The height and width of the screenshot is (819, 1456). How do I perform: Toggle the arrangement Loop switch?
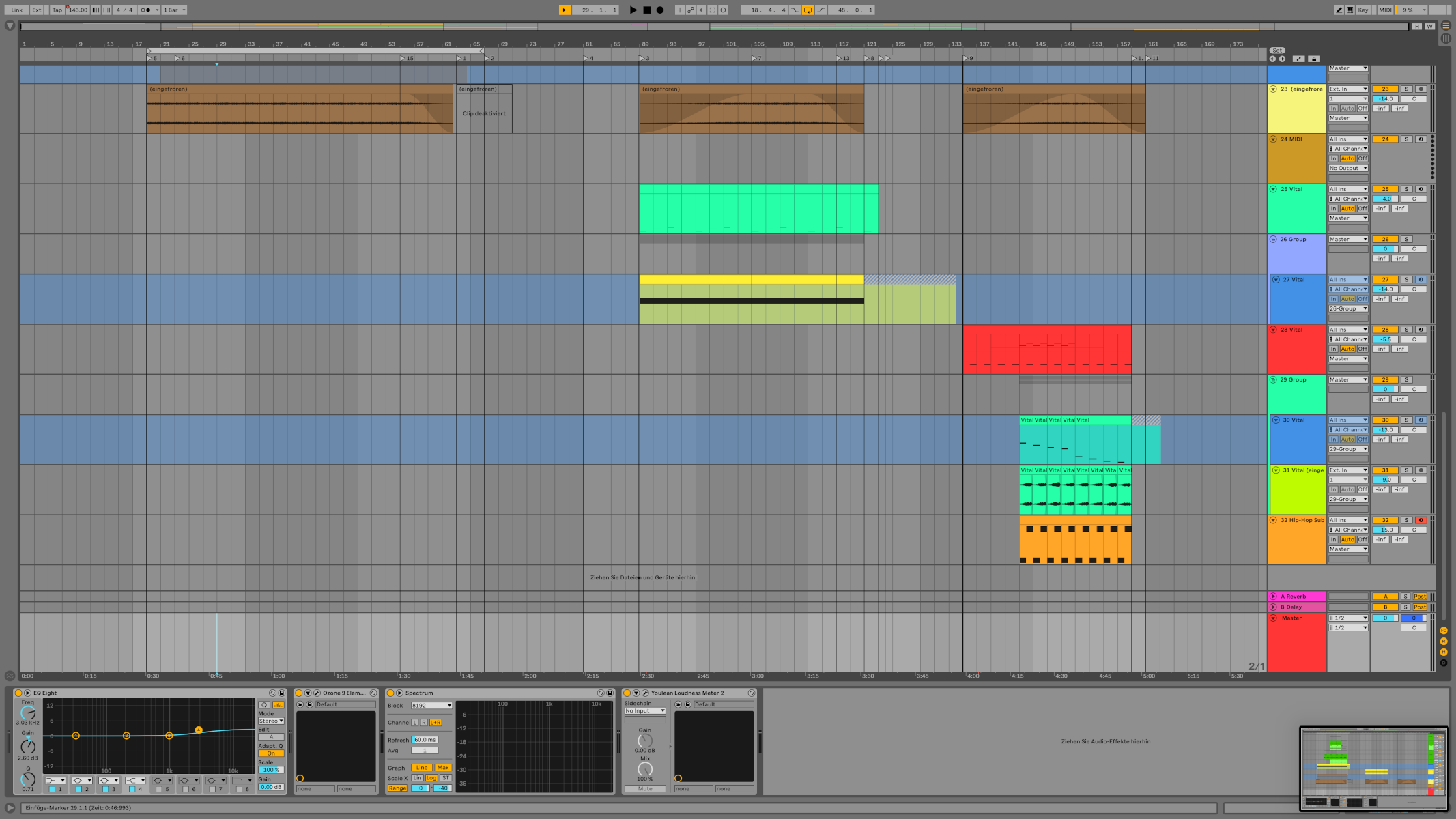tap(808, 10)
